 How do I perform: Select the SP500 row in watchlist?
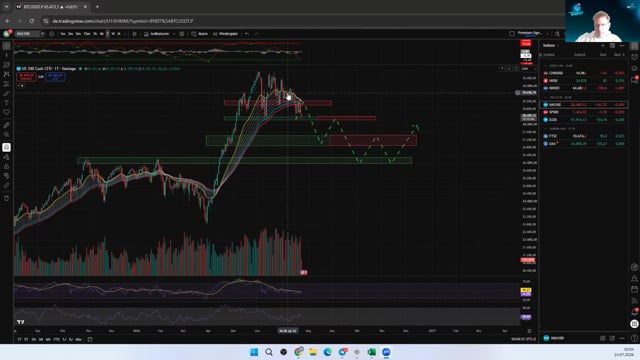[584, 112]
